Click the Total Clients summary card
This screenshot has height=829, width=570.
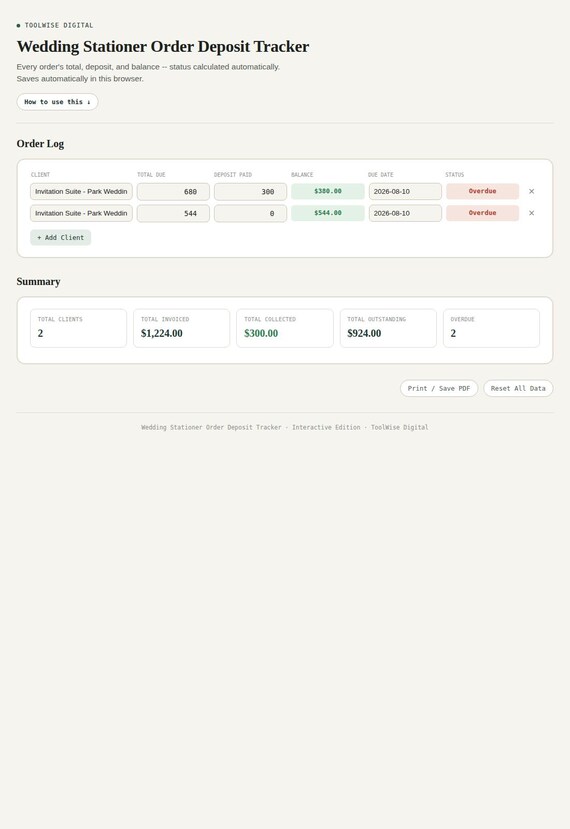click(78, 328)
